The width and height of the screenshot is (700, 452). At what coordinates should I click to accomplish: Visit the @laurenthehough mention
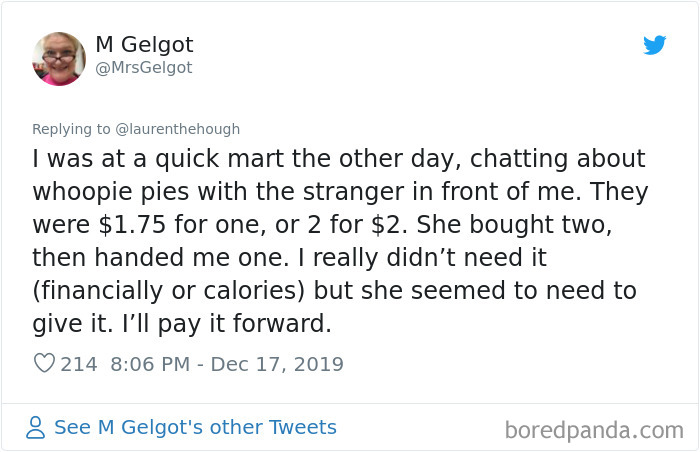[x=178, y=129]
